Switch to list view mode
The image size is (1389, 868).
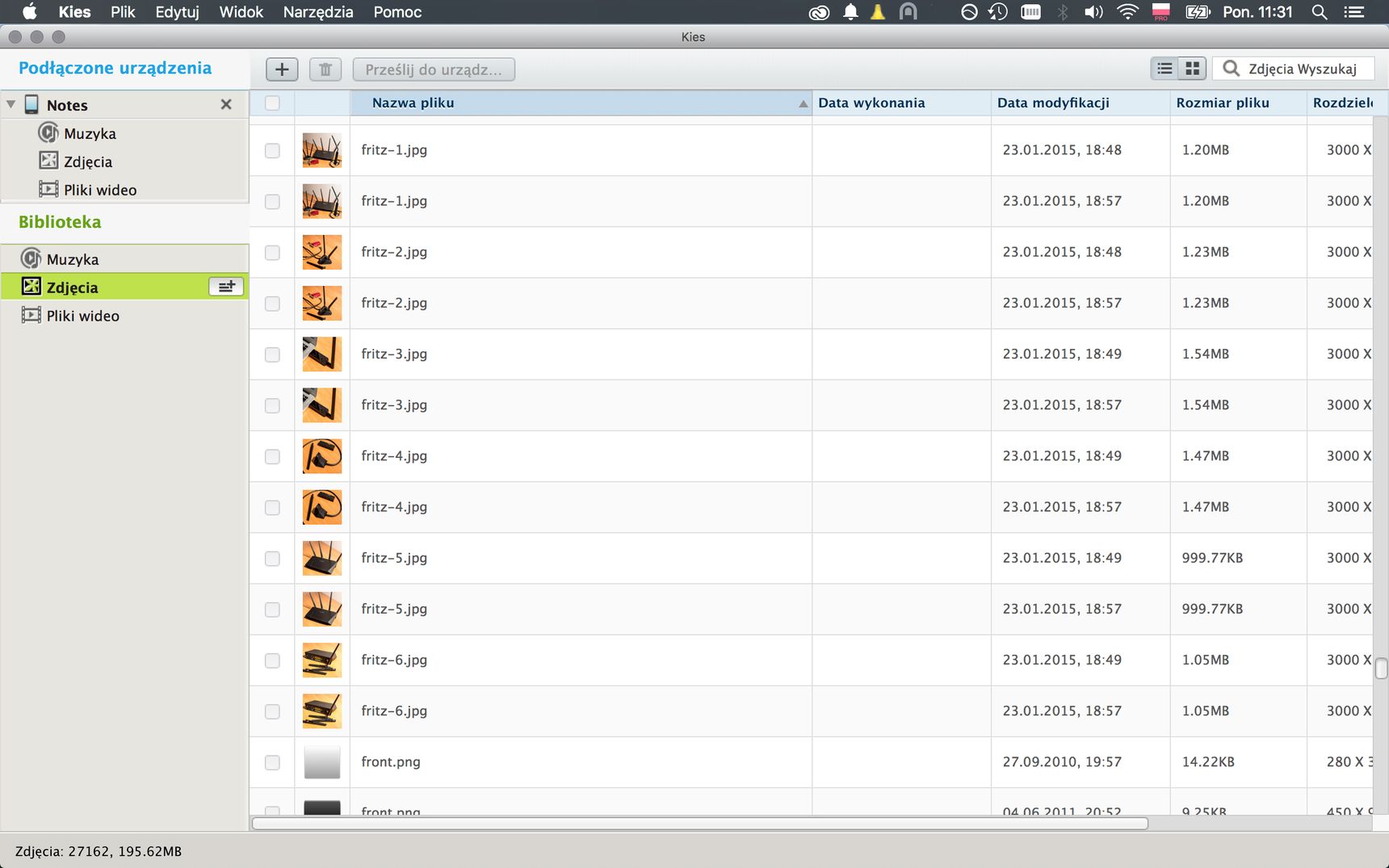click(x=1164, y=69)
